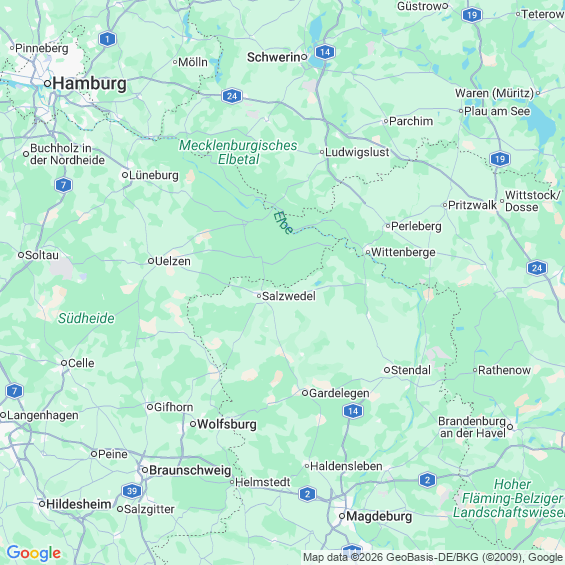Click the A7 highway shield near Lüneburg
Screen dimensions: 565x565
pyautogui.click(x=63, y=185)
